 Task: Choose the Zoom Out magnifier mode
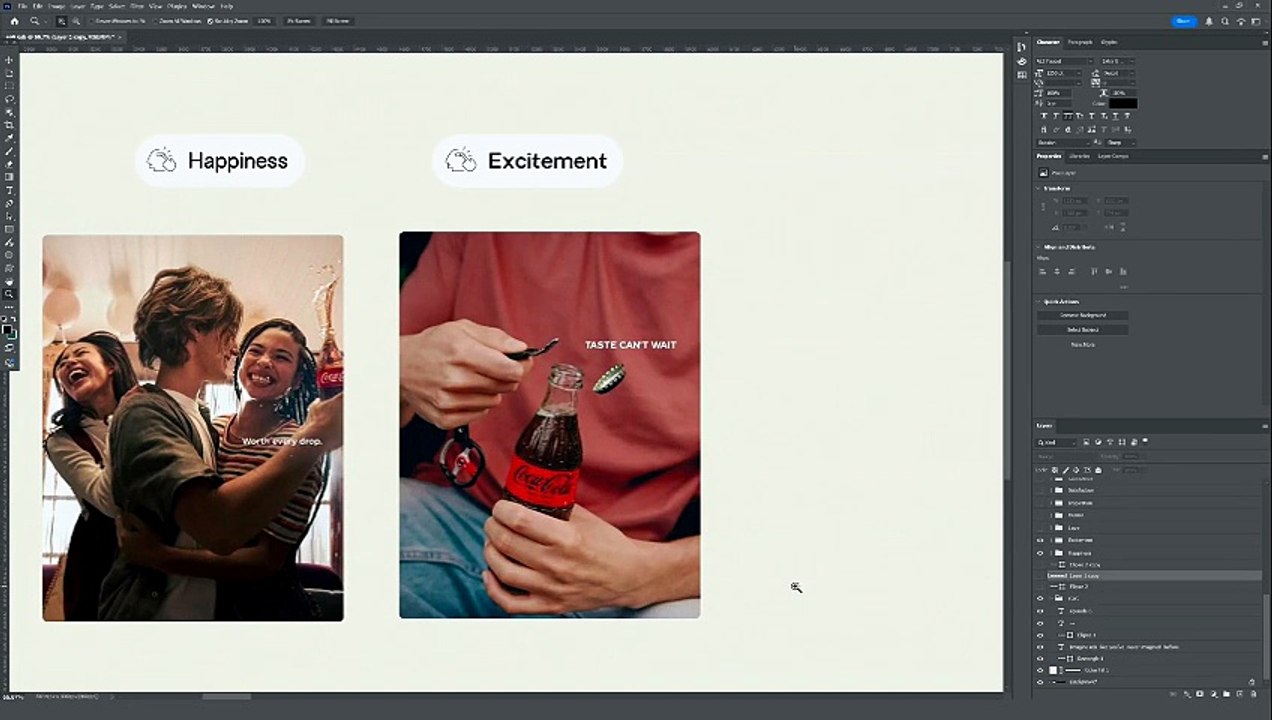[75, 21]
